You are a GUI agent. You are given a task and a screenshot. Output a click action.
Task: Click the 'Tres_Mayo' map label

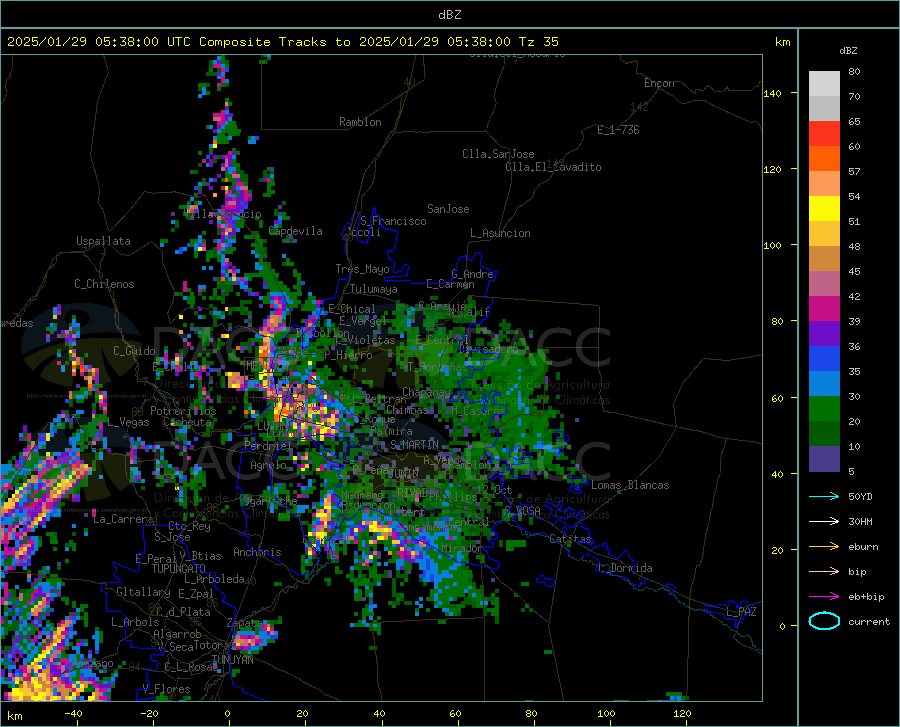(x=362, y=269)
